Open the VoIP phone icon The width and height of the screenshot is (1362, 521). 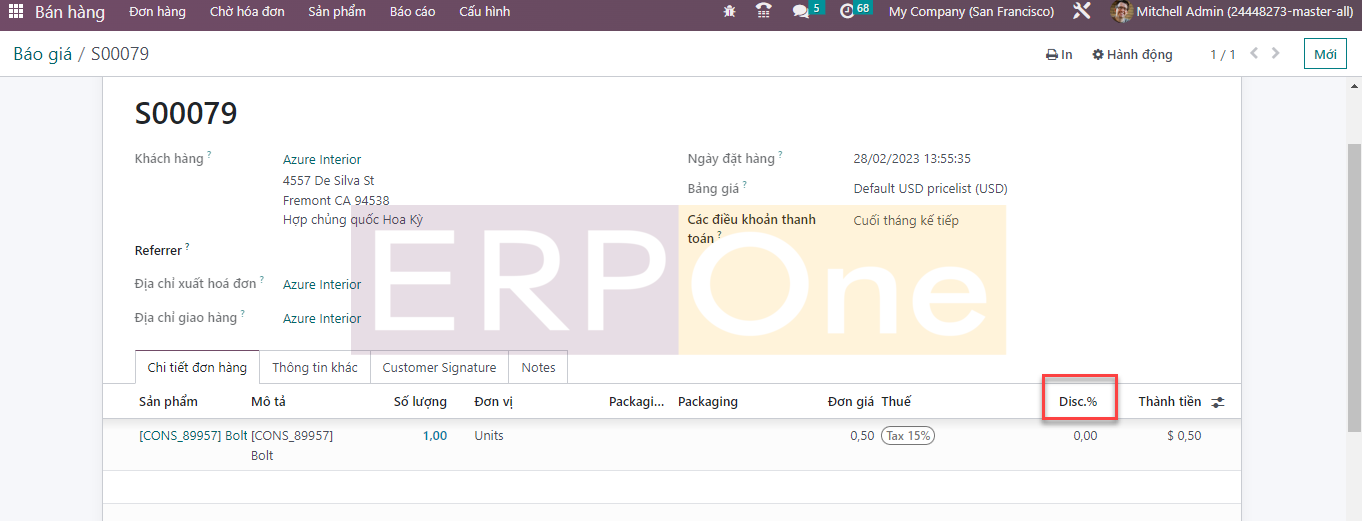(764, 12)
